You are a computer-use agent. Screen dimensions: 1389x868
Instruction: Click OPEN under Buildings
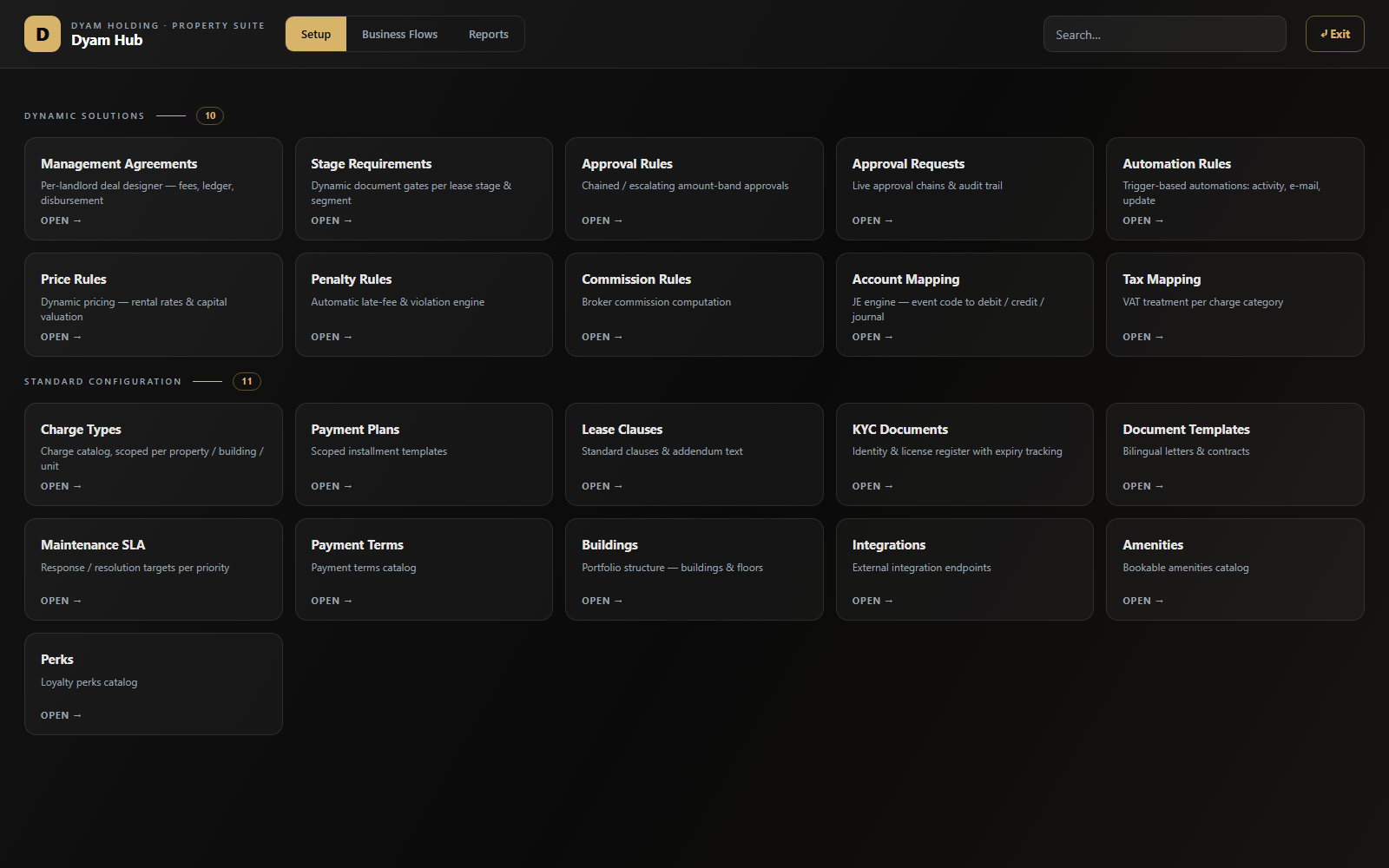click(x=602, y=601)
